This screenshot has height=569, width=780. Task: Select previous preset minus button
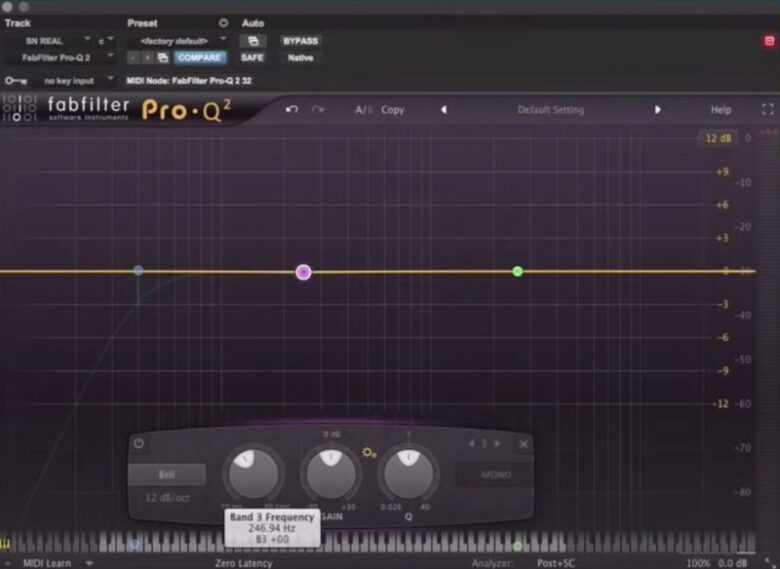coord(133,58)
